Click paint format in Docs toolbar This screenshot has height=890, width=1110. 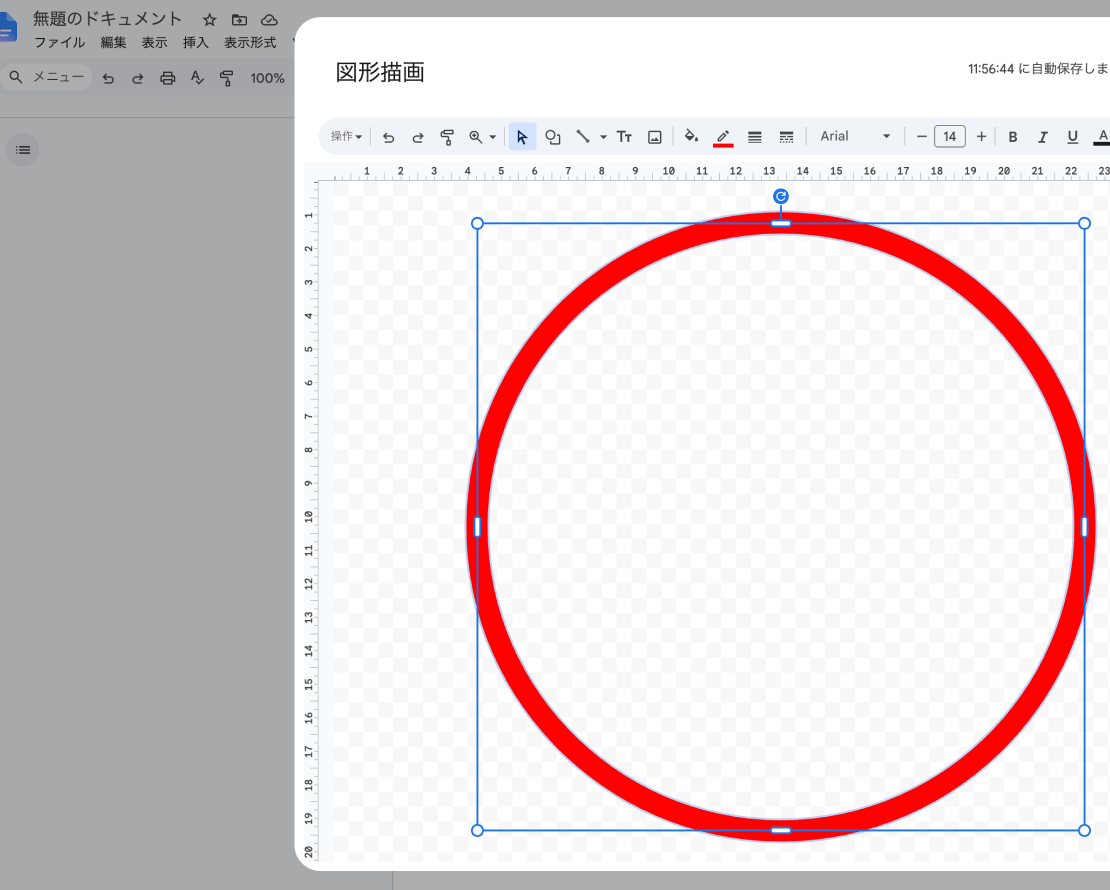227,78
